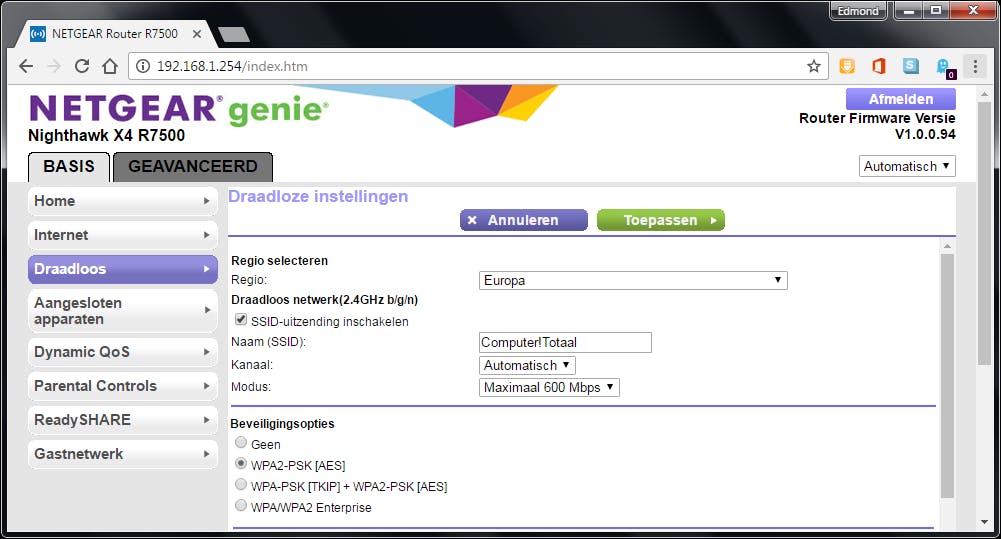The image size is (1001, 539).
Task: Open the extension icon with 0 badge
Action: (x=944, y=67)
